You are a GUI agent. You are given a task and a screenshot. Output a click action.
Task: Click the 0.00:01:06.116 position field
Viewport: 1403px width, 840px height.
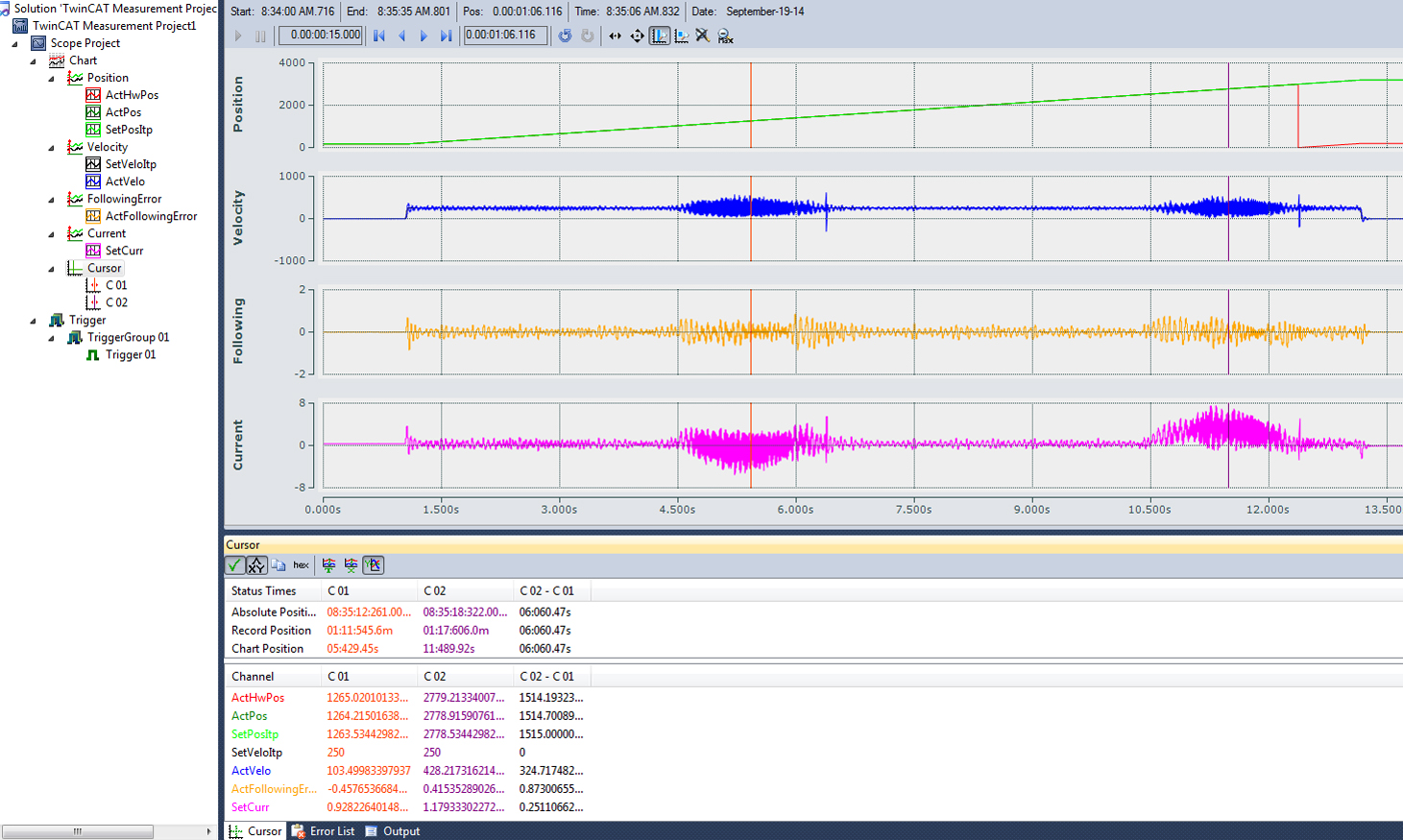[505, 36]
